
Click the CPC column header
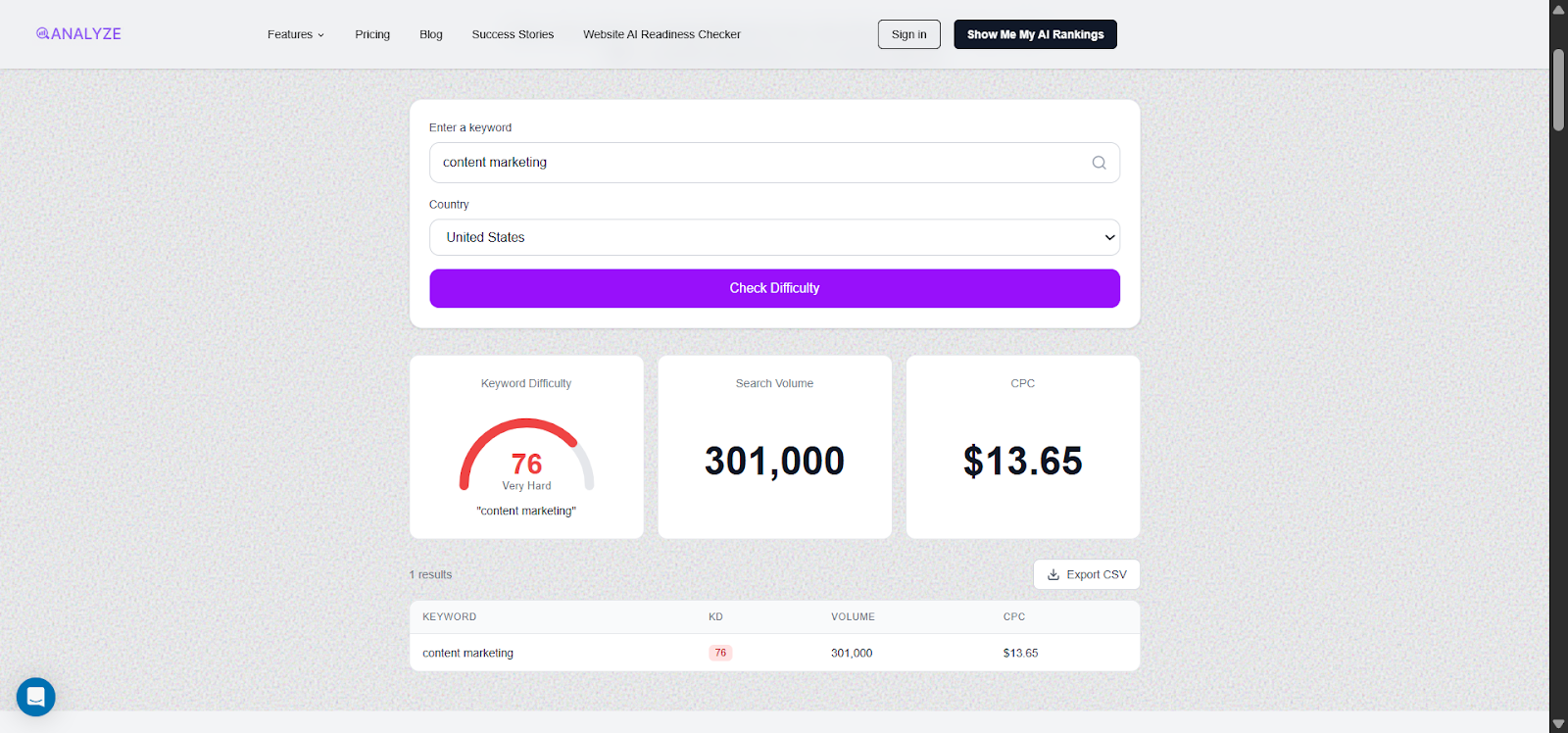tap(1013, 616)
